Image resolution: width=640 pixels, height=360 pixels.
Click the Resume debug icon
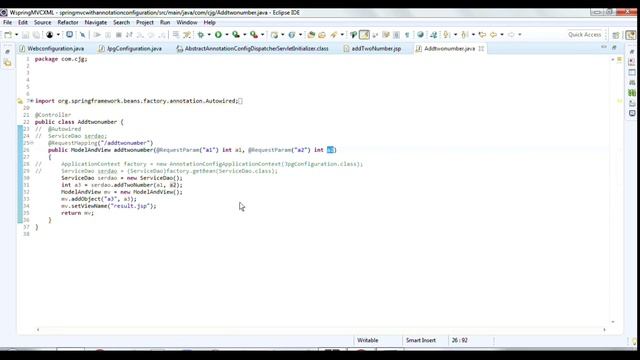(97, 35)
